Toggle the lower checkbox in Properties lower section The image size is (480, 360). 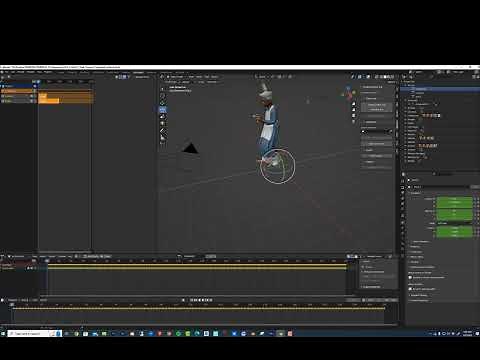click(411, 289)
